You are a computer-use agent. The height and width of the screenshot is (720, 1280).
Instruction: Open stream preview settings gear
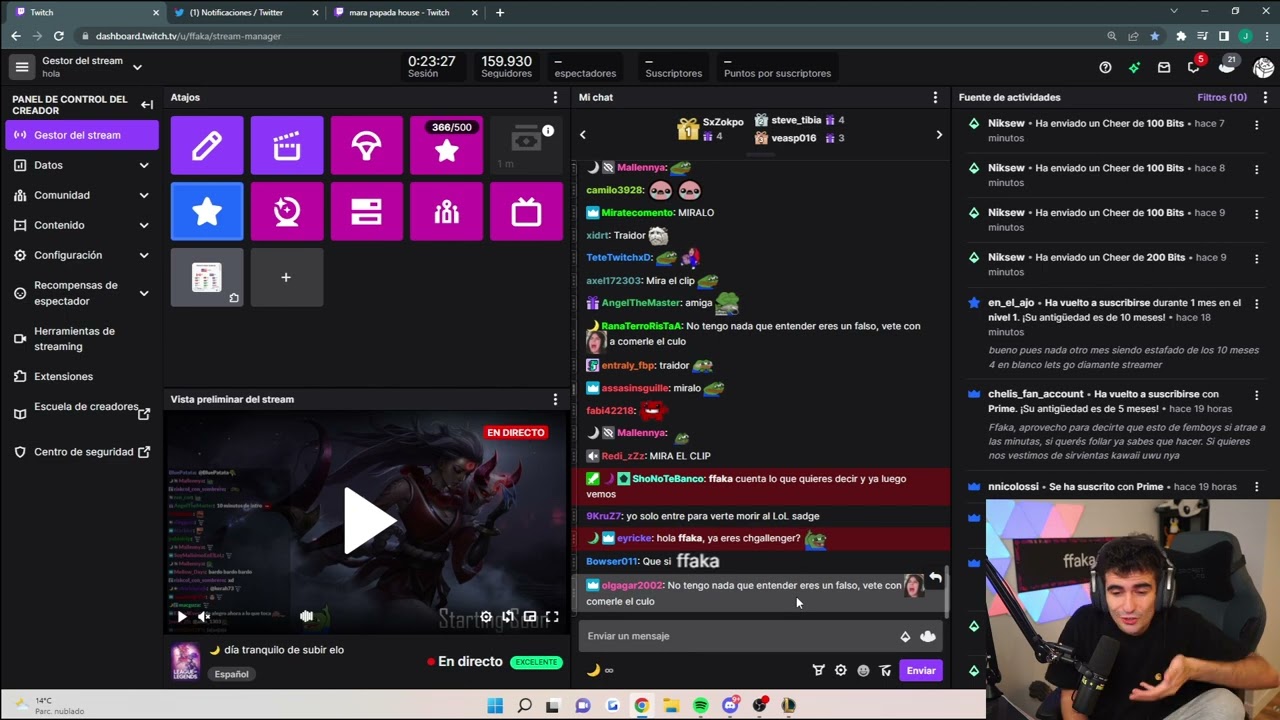coord(486,617)
